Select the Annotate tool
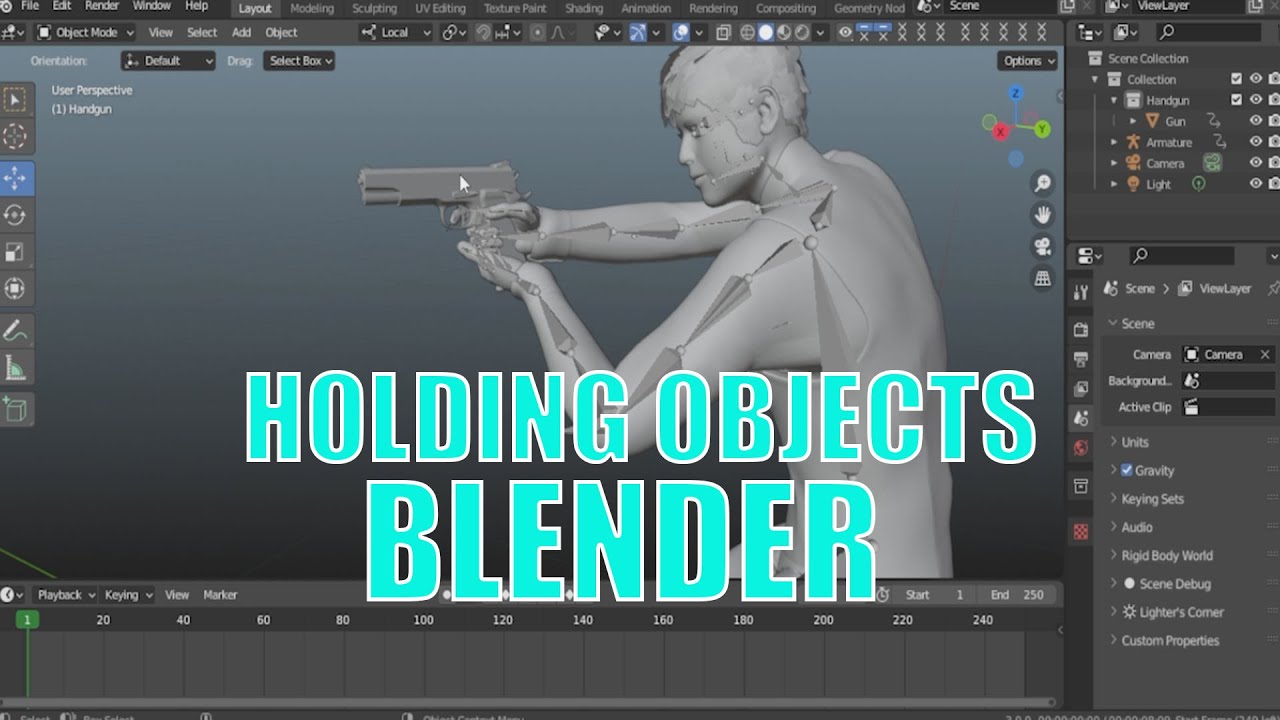The height and width of the screenshot is (720, 1280). [x=15, y=331]
